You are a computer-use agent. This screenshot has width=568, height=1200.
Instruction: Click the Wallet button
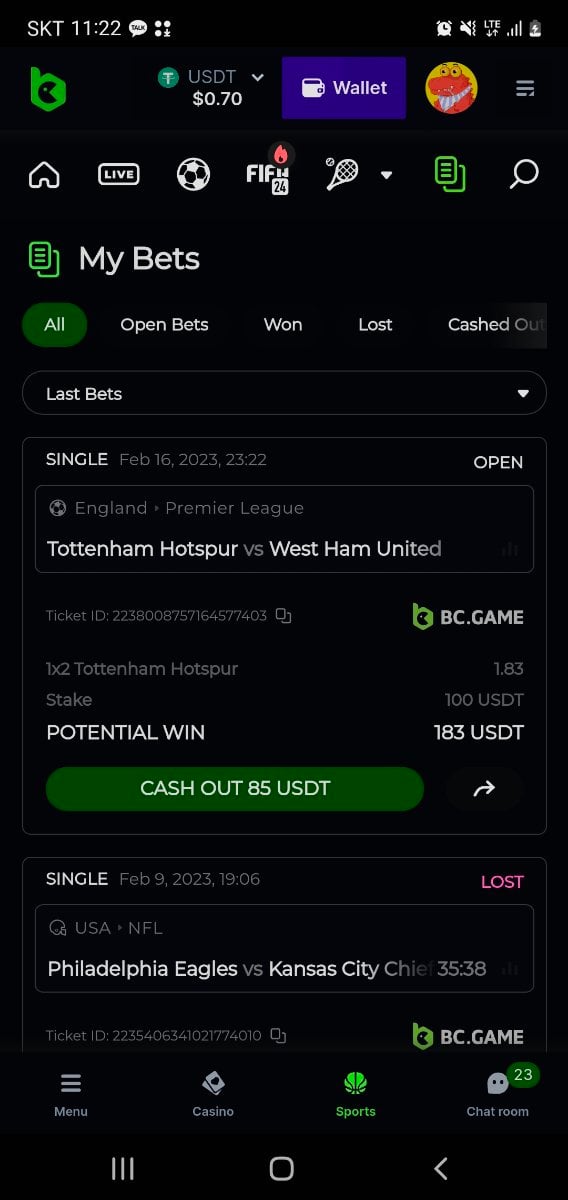pyautogui.click(x=344, y=88)
